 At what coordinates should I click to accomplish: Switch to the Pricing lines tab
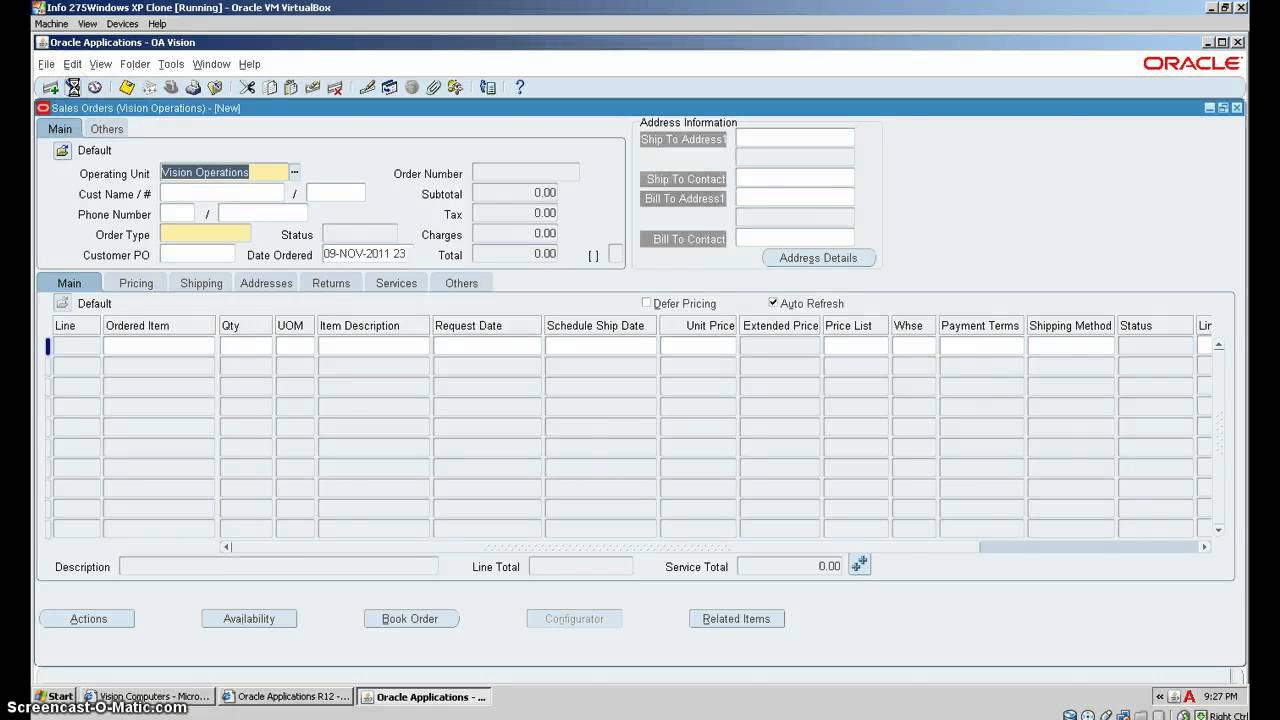point(136,283)
